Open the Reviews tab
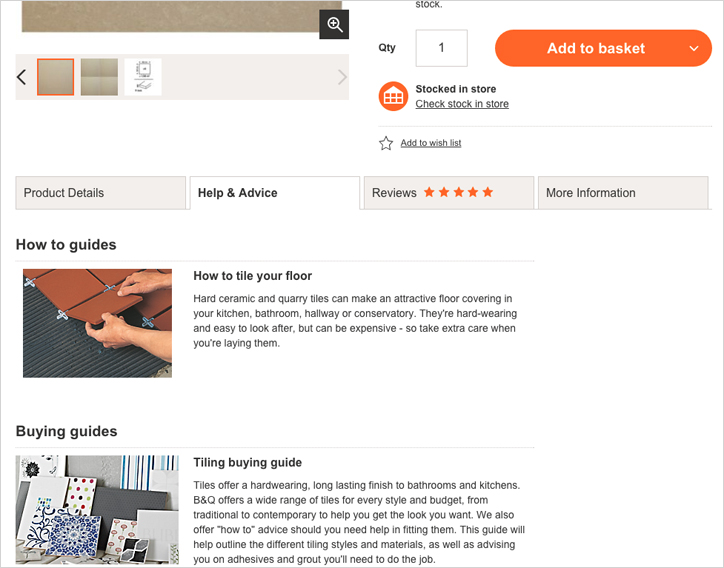 tap(449, 193)
